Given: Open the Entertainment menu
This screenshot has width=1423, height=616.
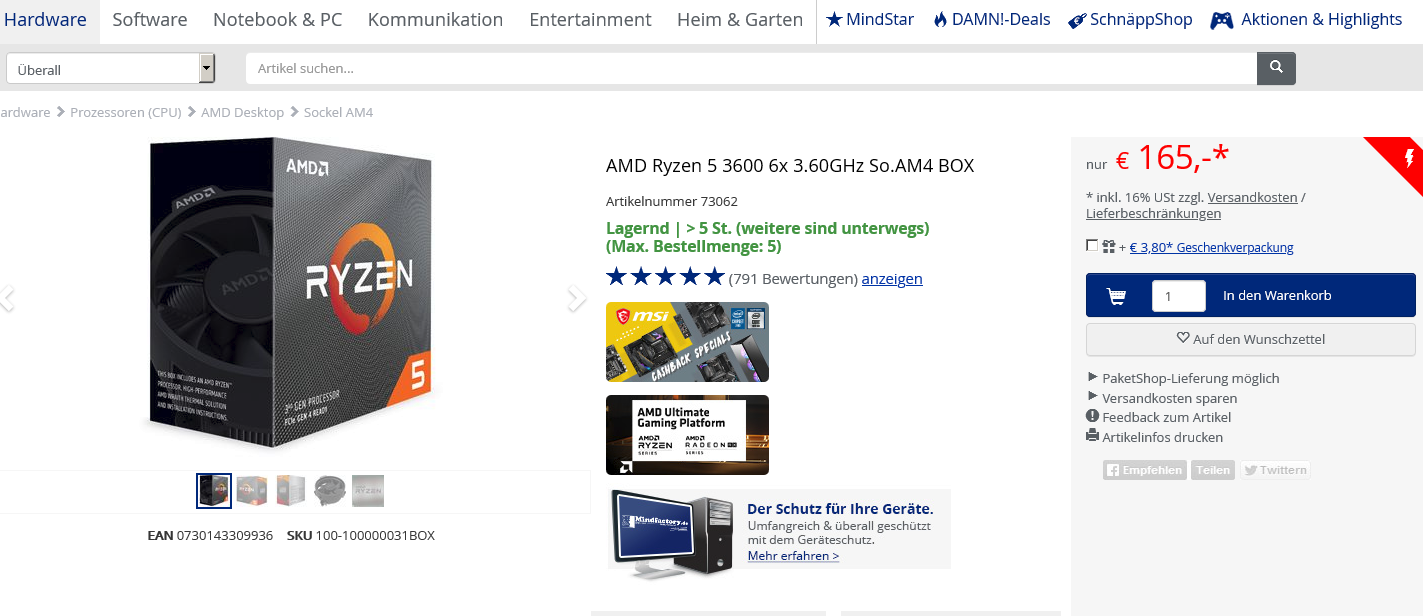Looking at the screenshot, I should click(x=590, y=20).
